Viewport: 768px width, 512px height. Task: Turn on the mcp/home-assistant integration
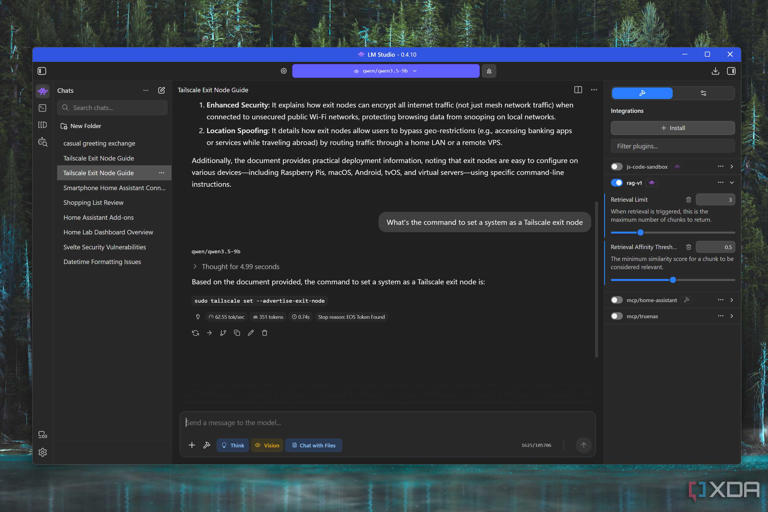pos(617,300)
